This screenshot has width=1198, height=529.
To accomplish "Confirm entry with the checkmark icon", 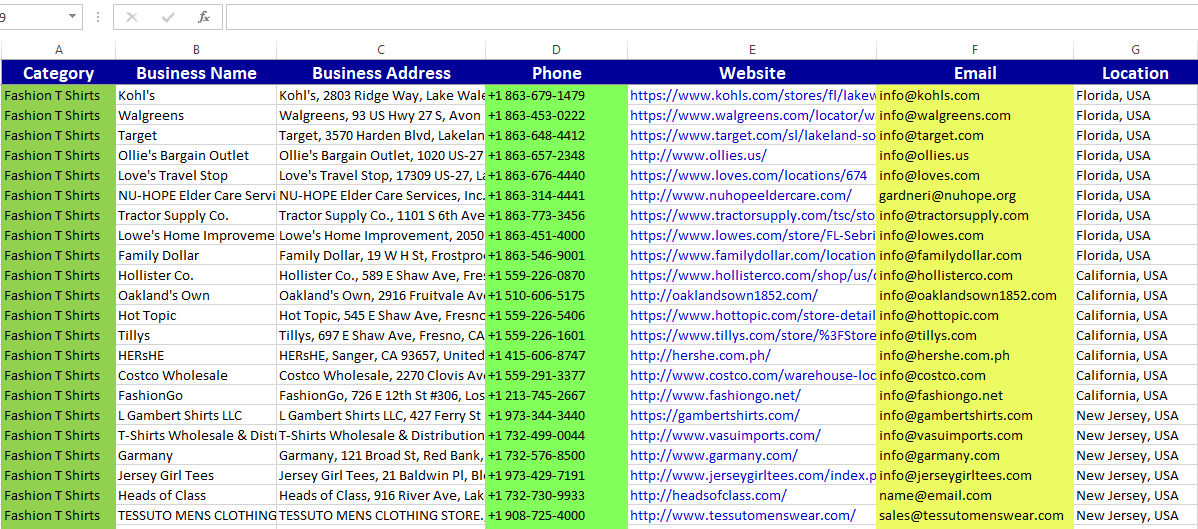I will coord(167,17).
